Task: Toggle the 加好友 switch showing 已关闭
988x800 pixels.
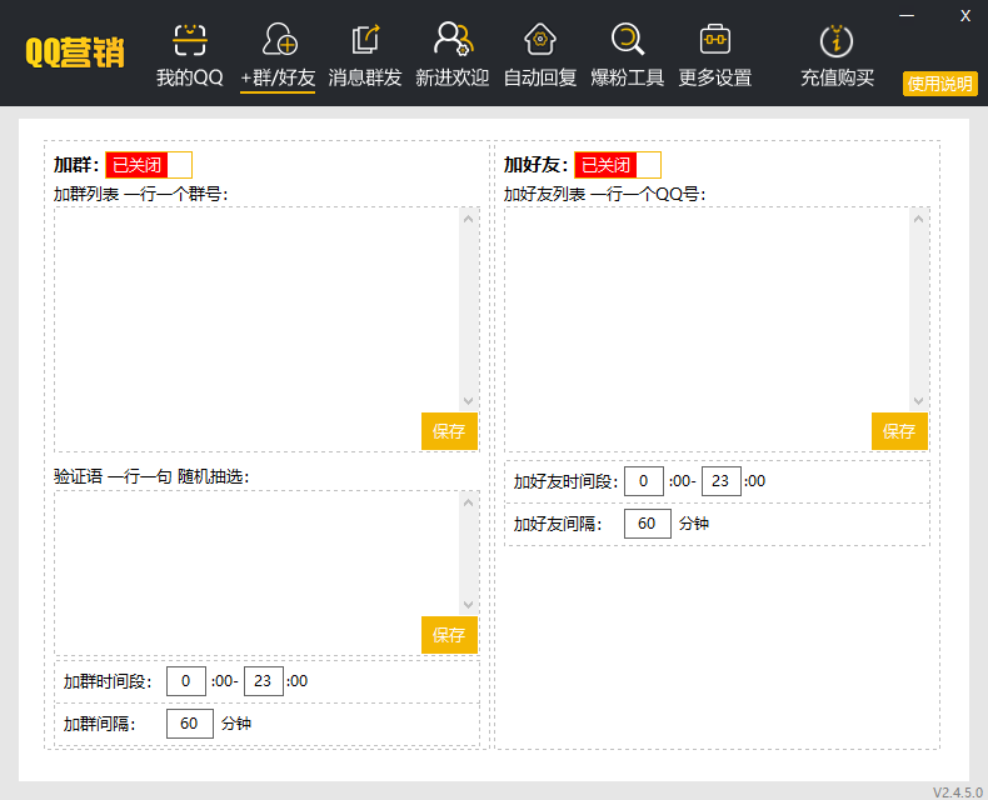Action: point(618,165)
